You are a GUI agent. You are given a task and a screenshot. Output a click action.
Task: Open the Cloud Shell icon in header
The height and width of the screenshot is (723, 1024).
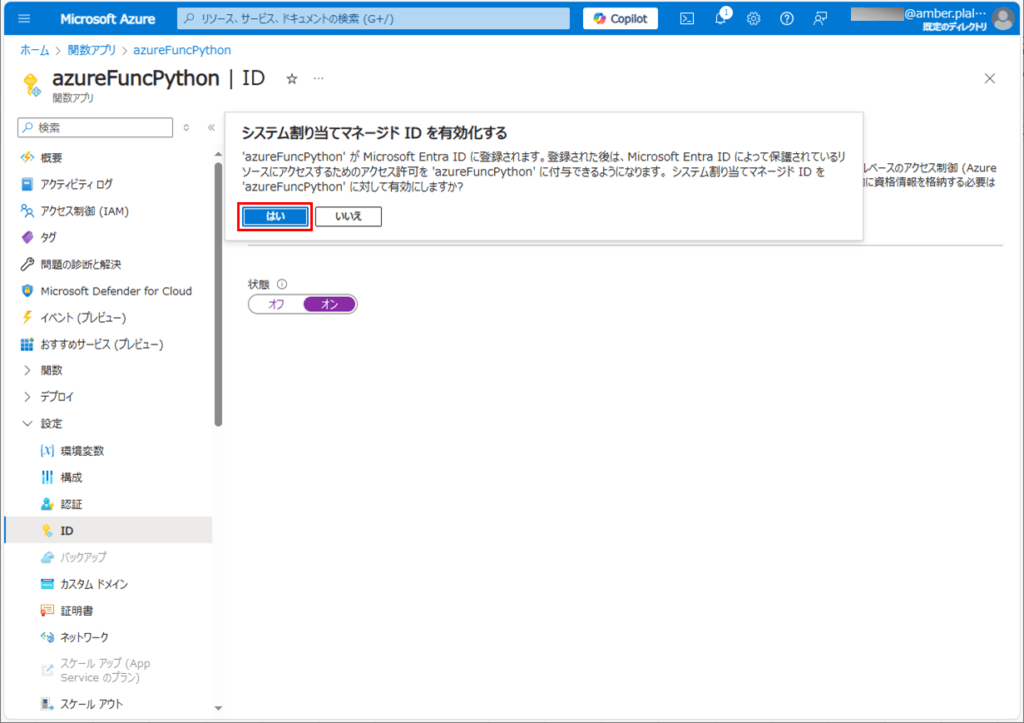tap(687, 19)
